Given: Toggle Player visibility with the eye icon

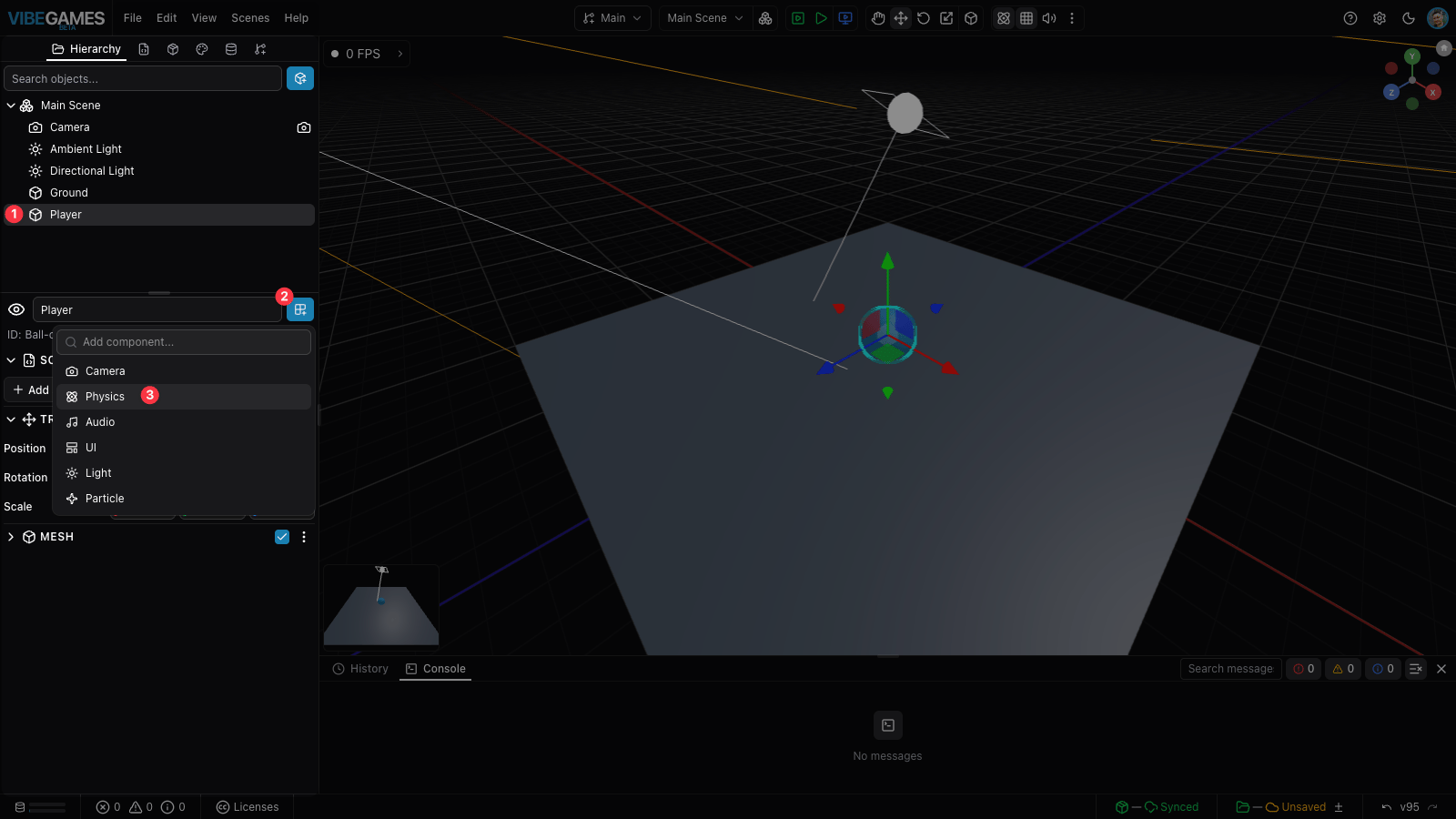Looking at the screenshot, I should pyautogui.click(x=16, y=309).
